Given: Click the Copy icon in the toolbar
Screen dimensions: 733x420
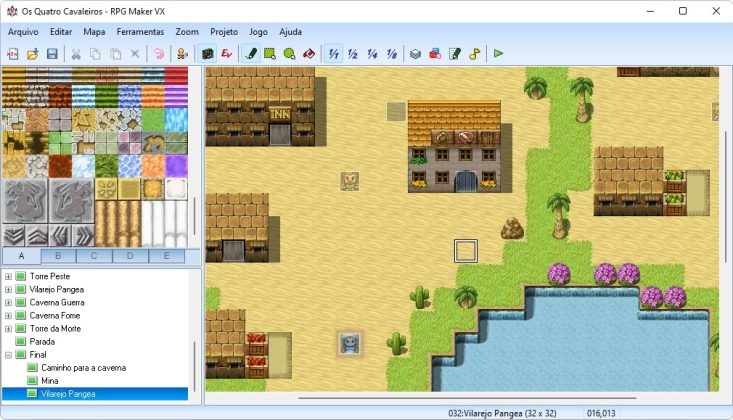Looking at the screenshot, I should click(95, 54).
